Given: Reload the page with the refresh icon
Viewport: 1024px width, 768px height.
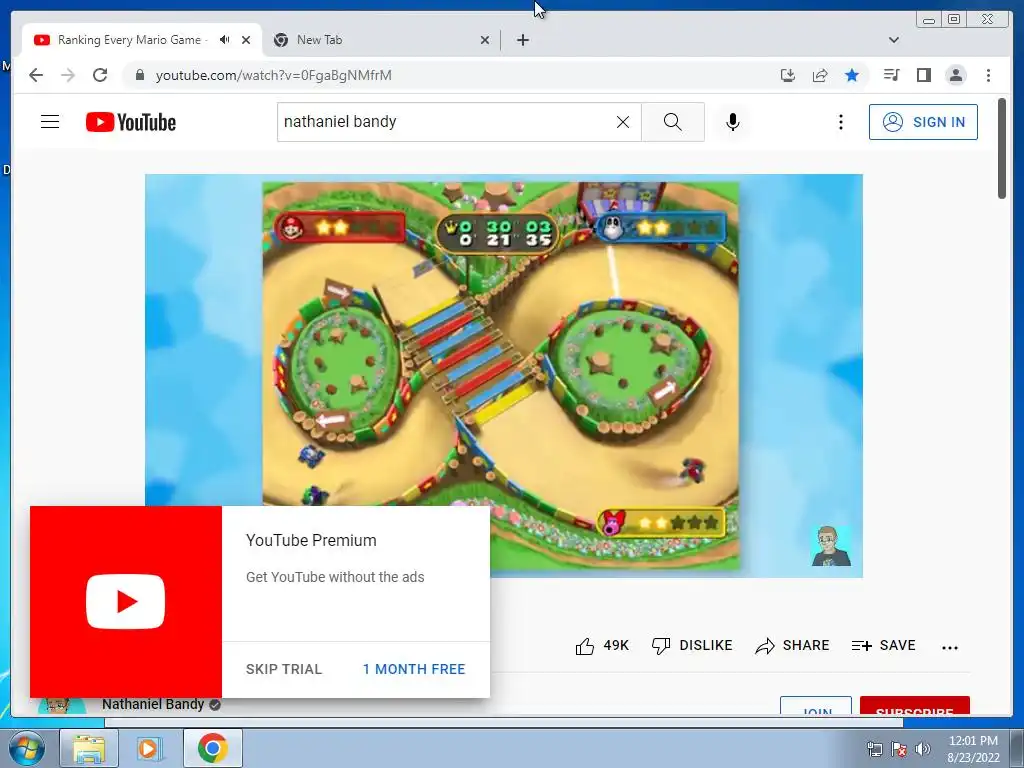Looking at the screenshot, I should pos(100,75).
